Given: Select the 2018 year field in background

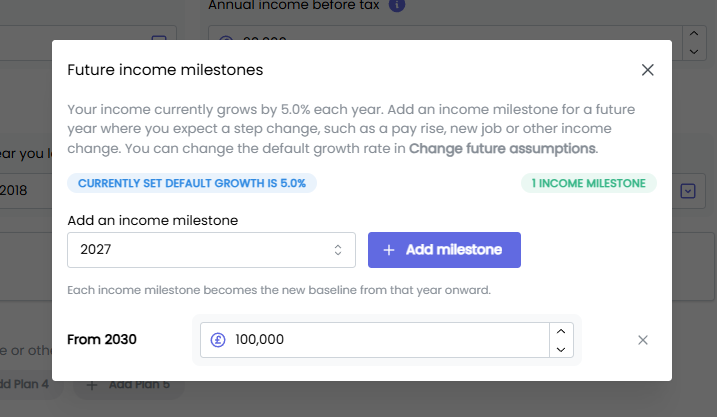Looking at the screenshot, I should coord(26,191).
